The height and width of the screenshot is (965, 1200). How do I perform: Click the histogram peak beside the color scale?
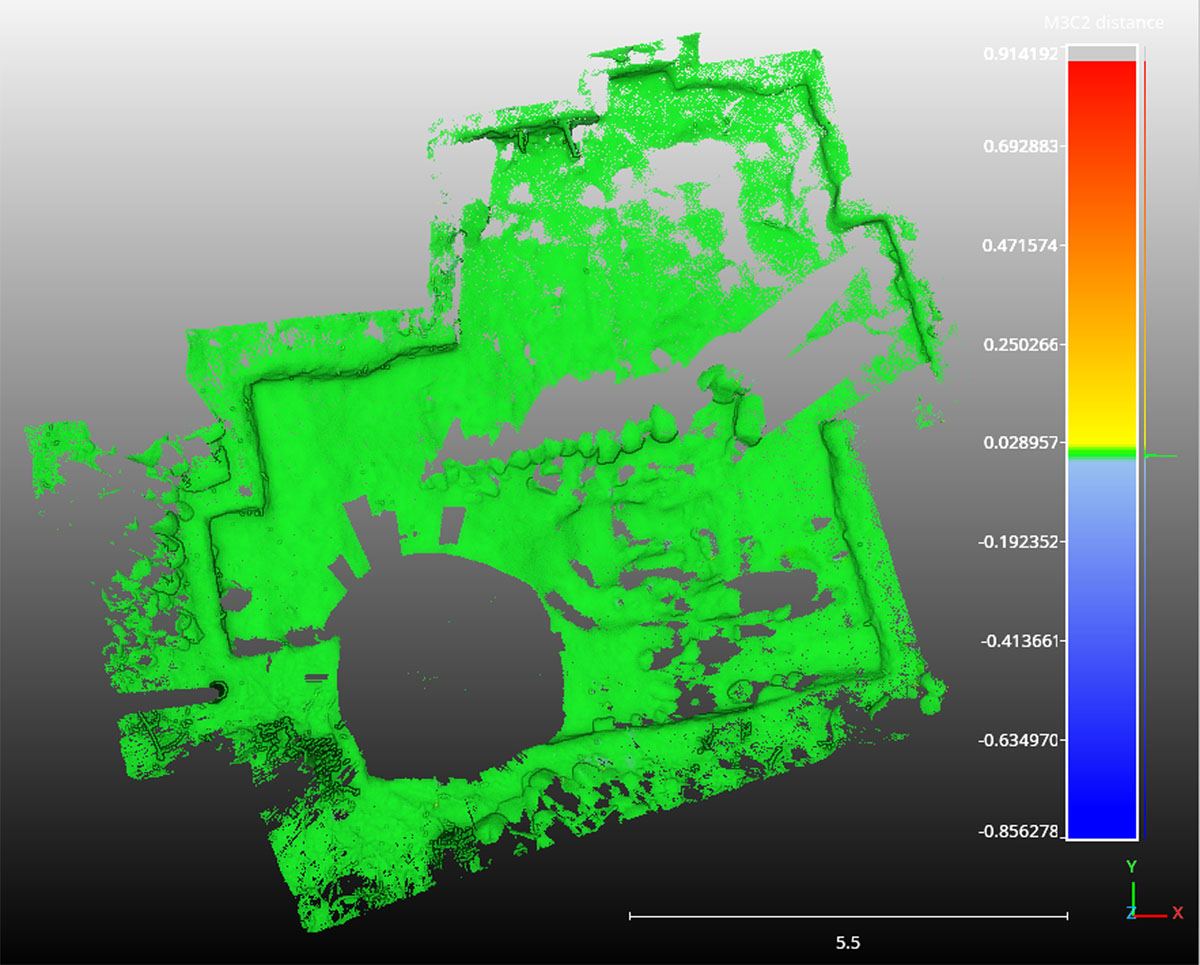pos(1160,456)
